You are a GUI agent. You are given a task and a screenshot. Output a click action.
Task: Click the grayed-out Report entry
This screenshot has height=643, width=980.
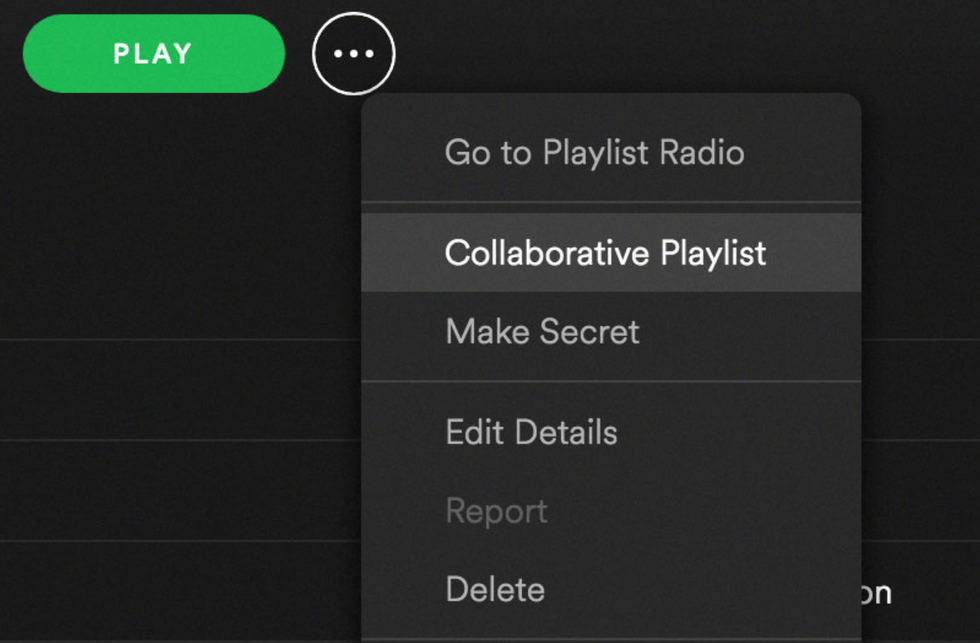(x=496, y=511)
